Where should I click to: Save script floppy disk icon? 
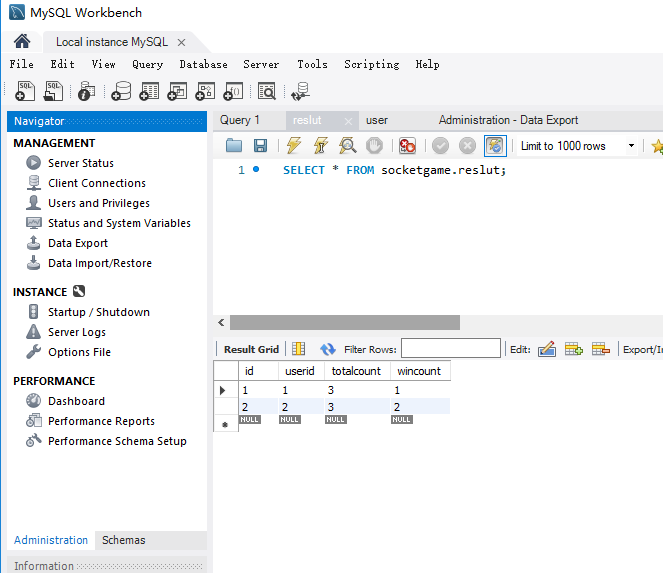(260, 145)
